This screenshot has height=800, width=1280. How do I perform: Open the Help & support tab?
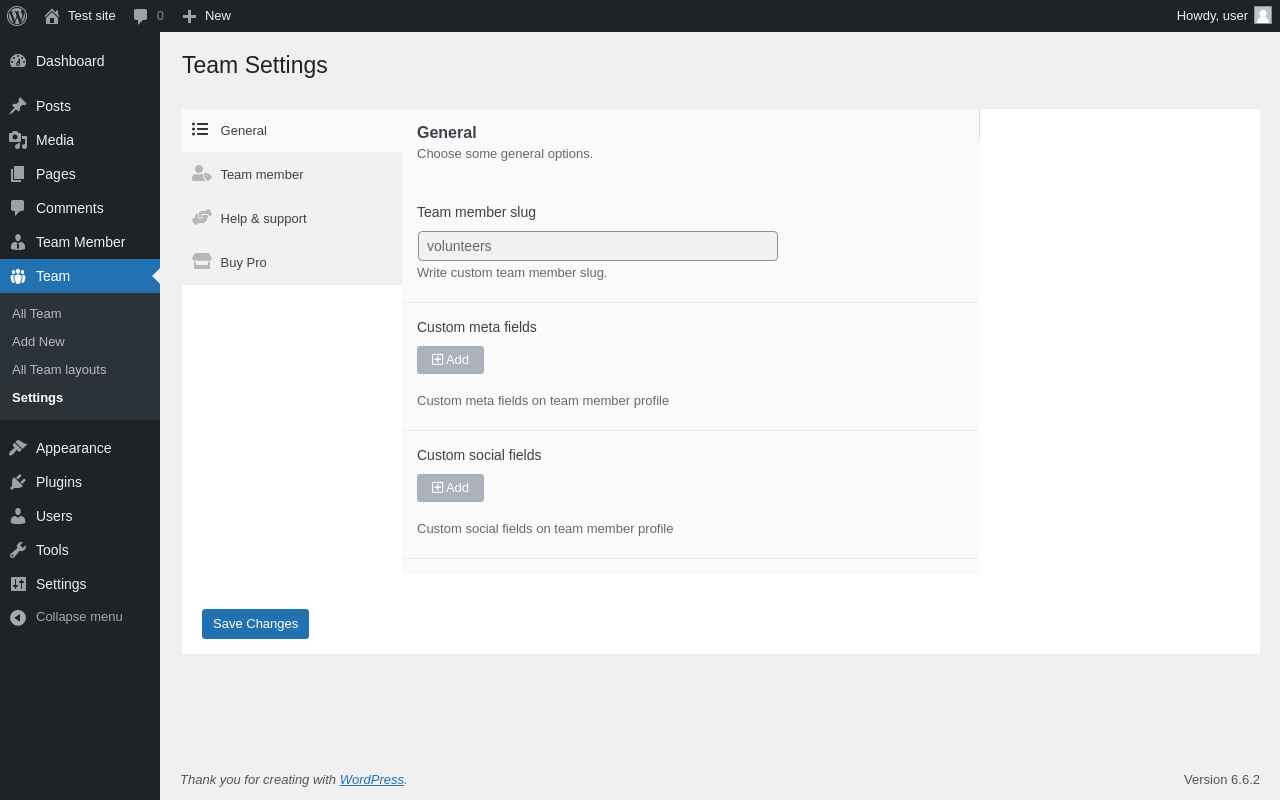(292, 219)
